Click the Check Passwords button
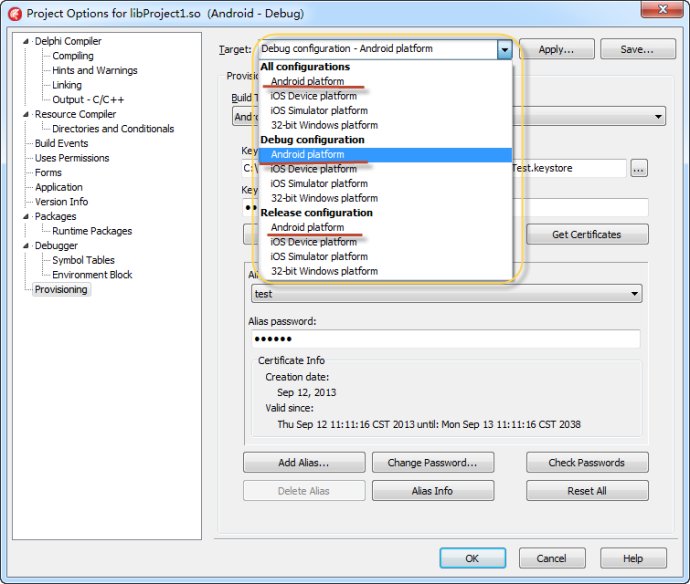690x584 pixels. coord(587,463)
